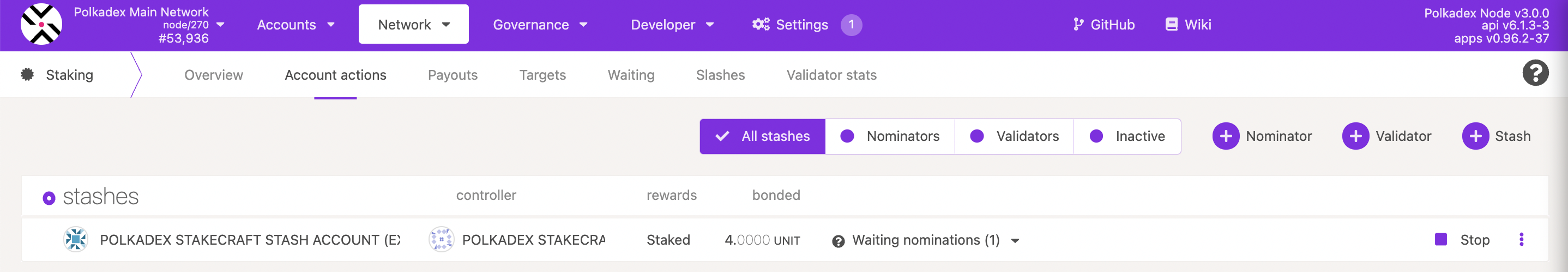Click the stash account identicon
1568x272 pixels.
click(x=75, y=240)
